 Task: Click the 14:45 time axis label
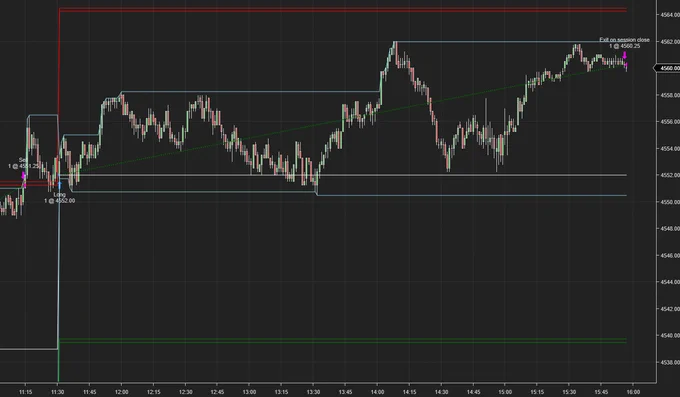click(473, 392)
